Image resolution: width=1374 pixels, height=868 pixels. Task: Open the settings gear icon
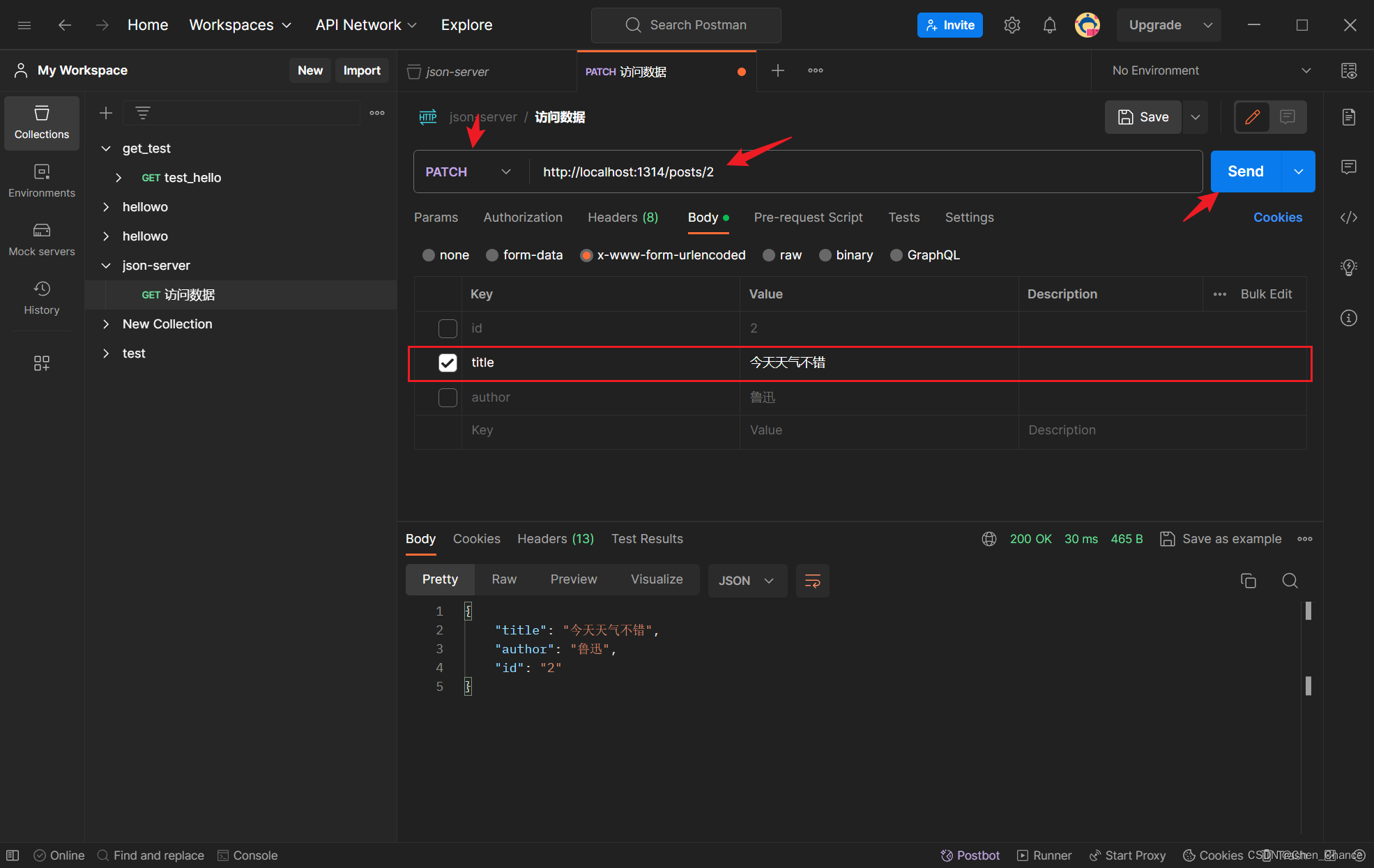pos(1012,25)
